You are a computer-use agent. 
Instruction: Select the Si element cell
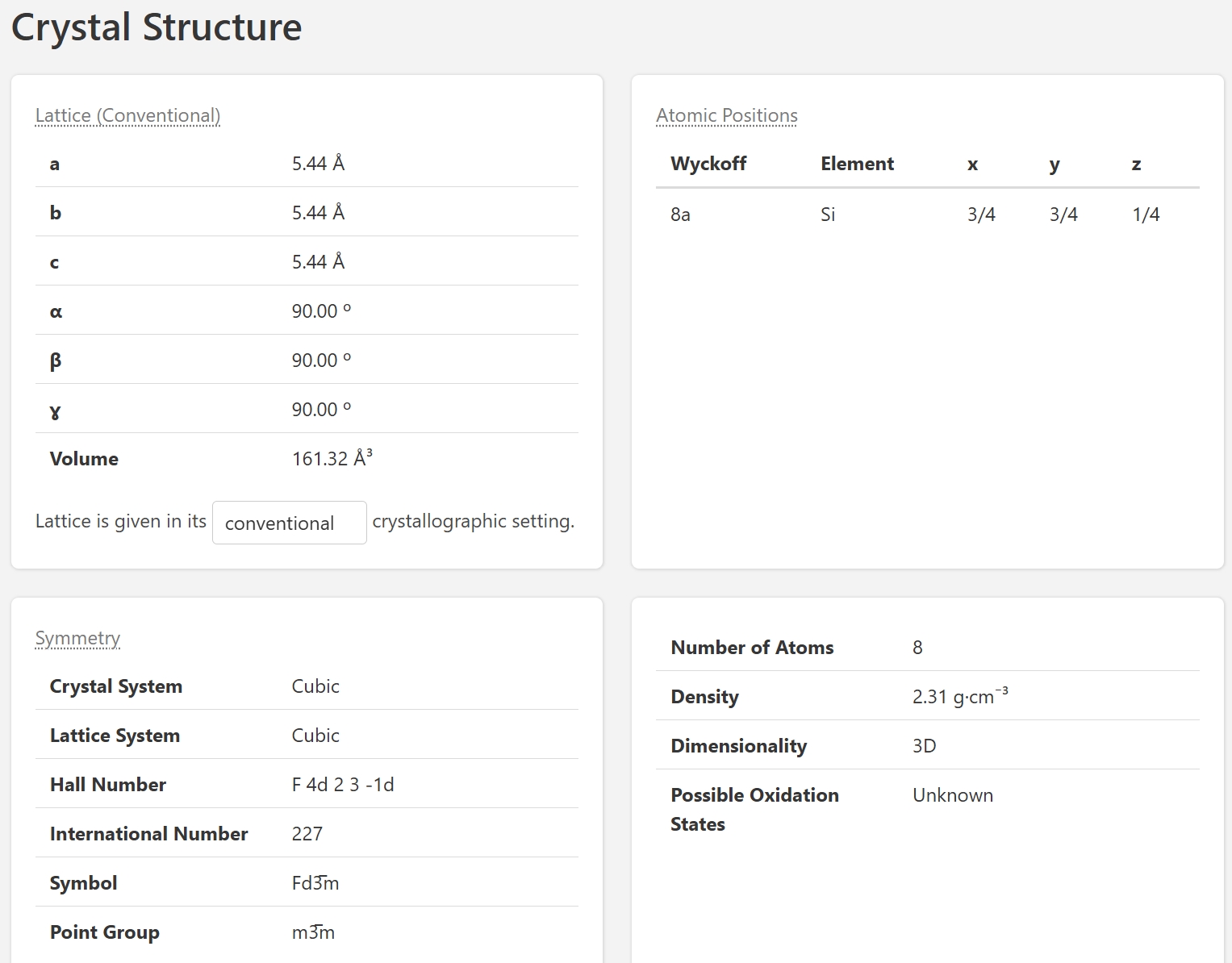point(828,215)
